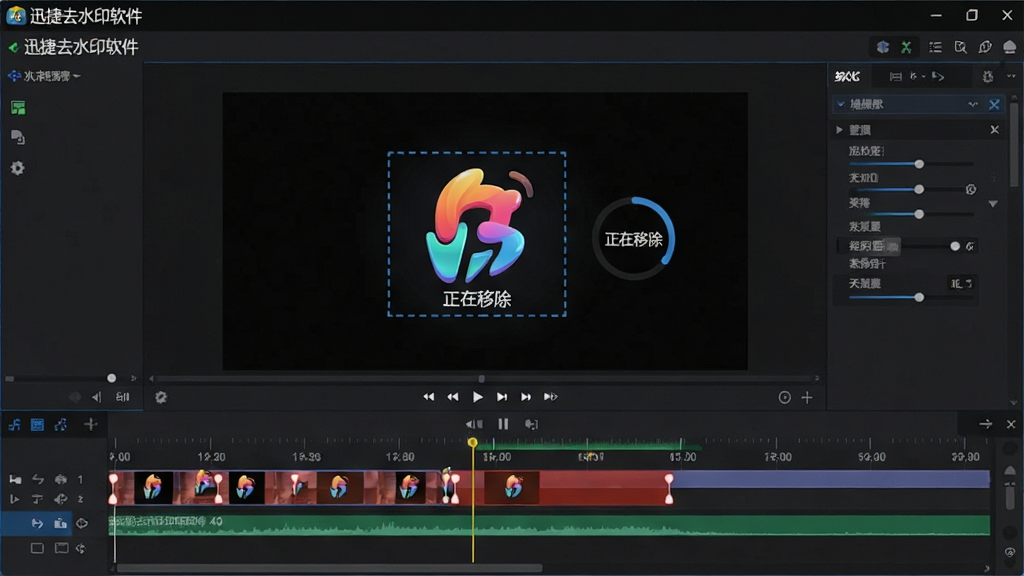This screenshot has height=576, width=1024.
Task: Click the circular timer icon right of playback
Action: pyautogui.click(x=784, y=398)
